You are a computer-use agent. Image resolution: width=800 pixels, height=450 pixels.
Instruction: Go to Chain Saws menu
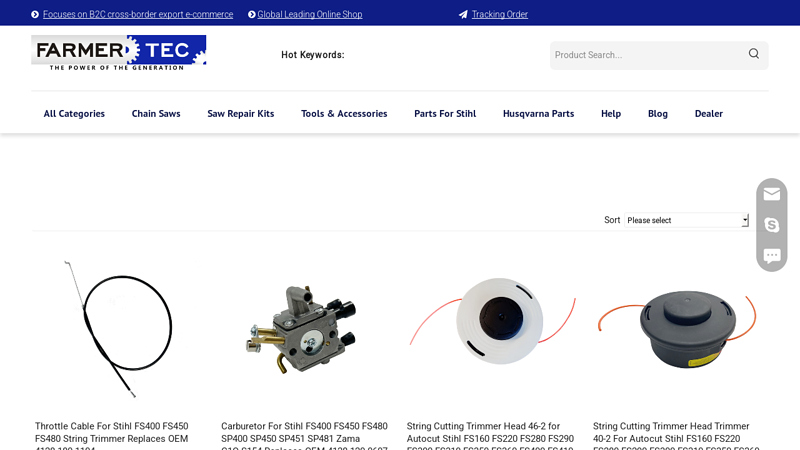(x=156, y=114)
